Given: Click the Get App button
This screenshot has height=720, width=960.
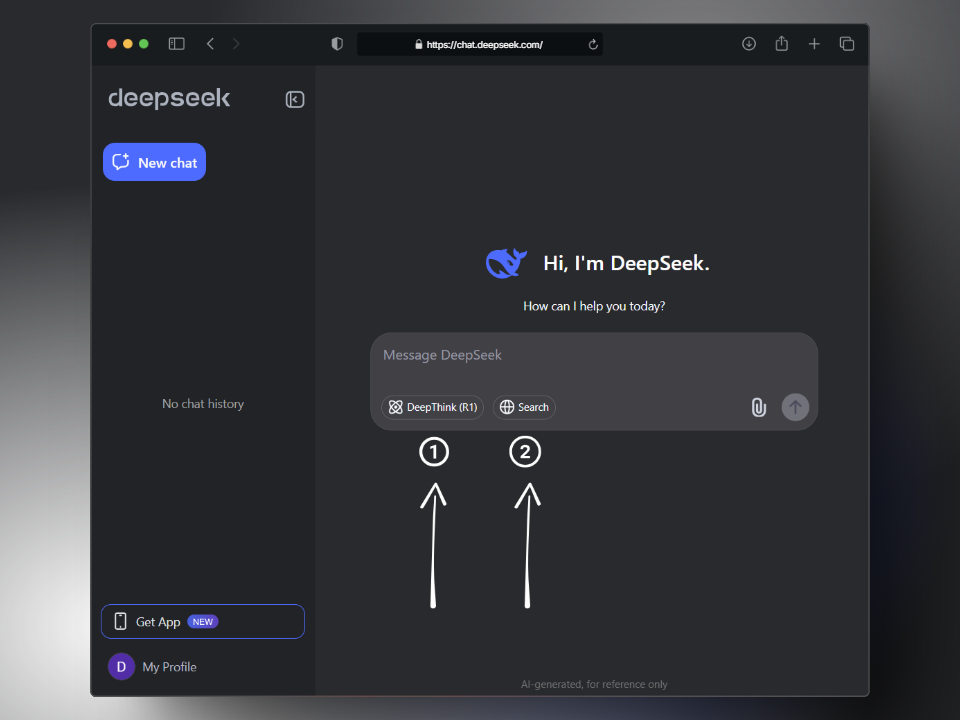Looking at the screenshot, I should point(203,621).
